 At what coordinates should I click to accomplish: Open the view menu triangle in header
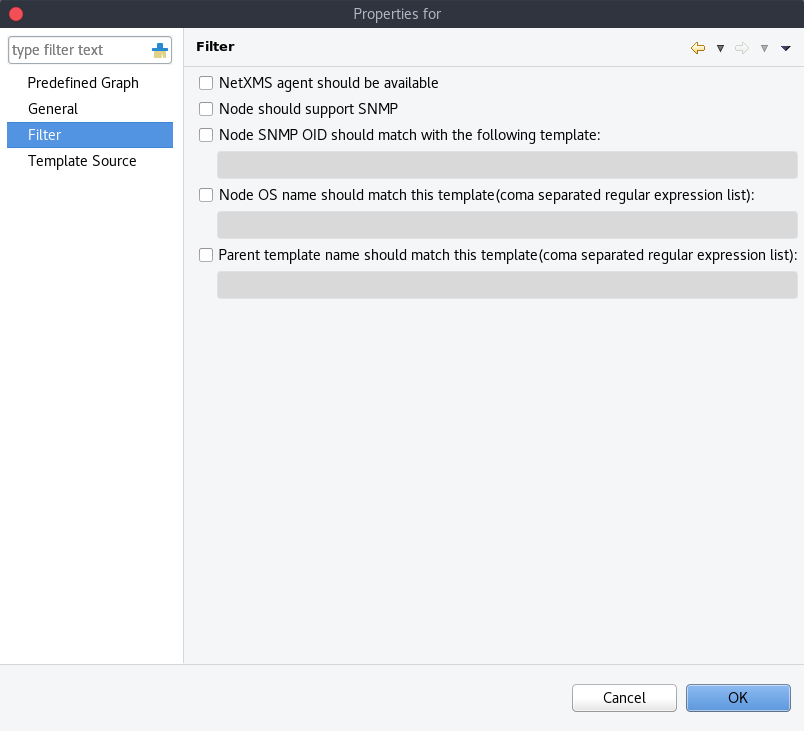click(786, 48)
